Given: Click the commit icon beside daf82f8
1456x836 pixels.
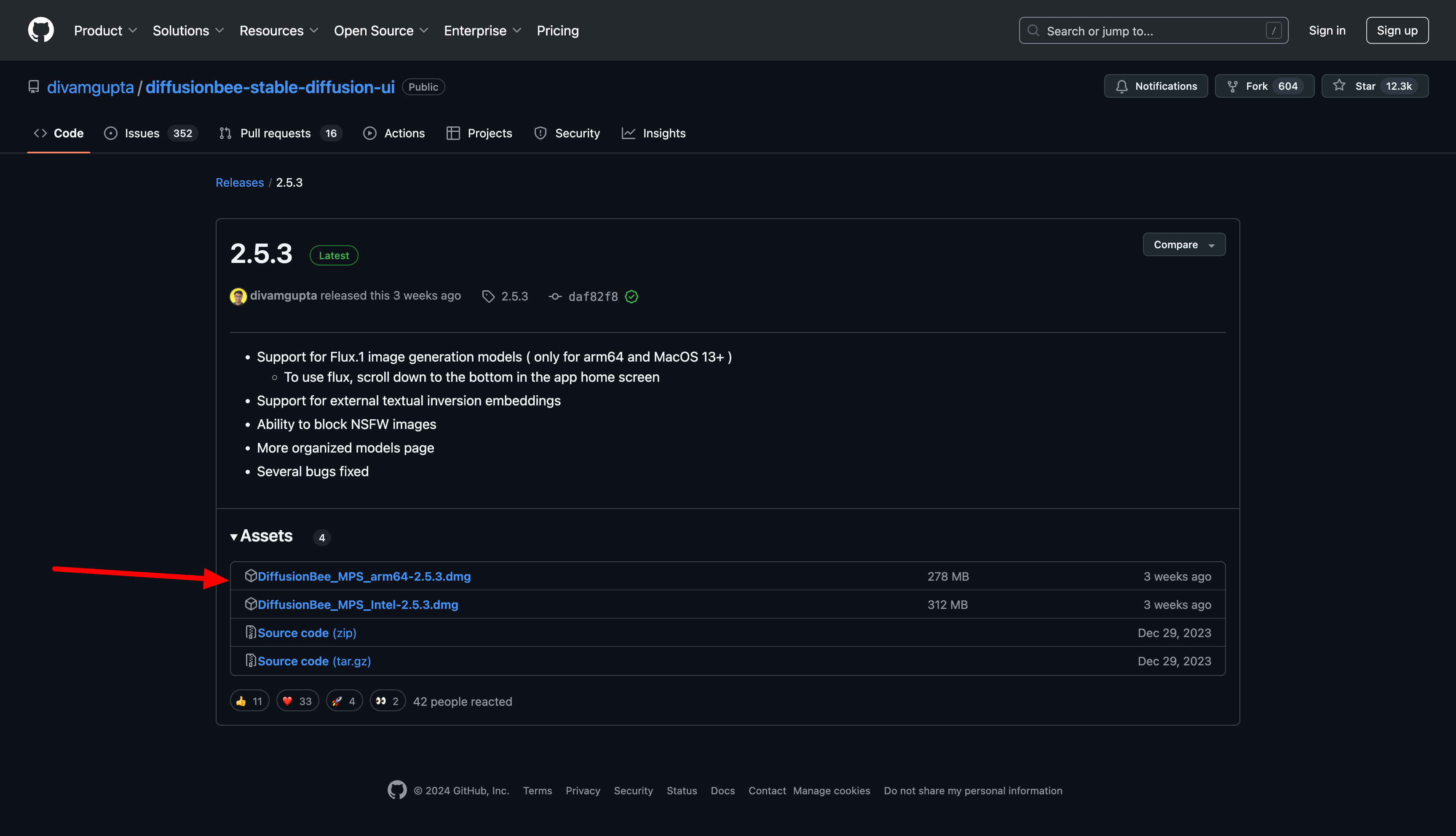Looking at the screenshot, I should 555,296.
